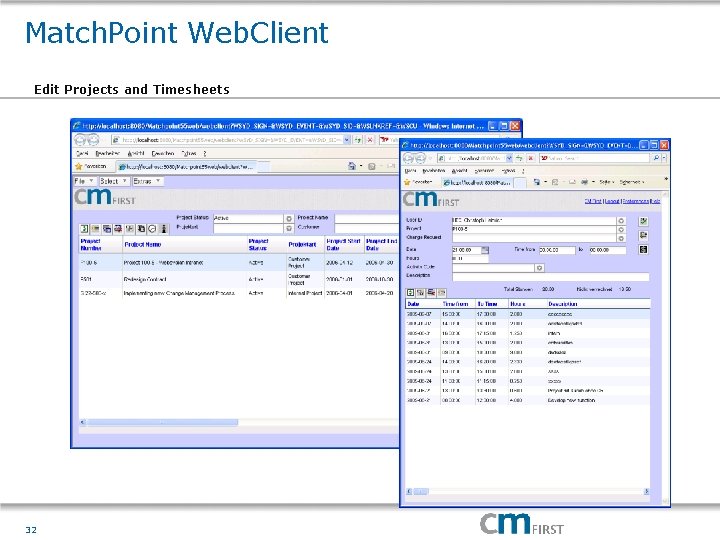Click the green checkmark icon beside User ID
The image size is (720, 540).
[x=644, y=221]
